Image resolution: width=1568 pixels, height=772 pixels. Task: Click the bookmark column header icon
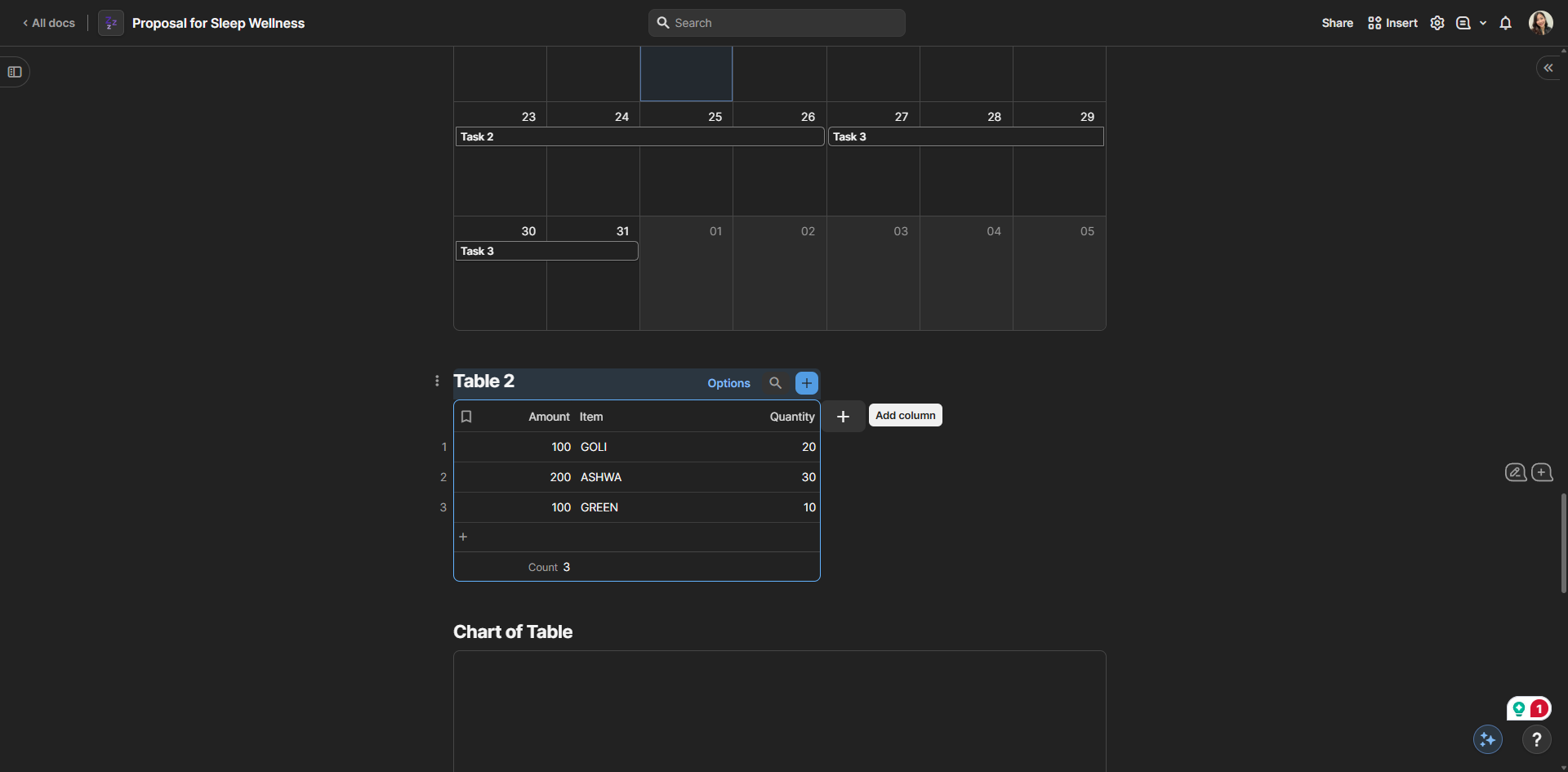pyautogui.click(x=466, y=417)
